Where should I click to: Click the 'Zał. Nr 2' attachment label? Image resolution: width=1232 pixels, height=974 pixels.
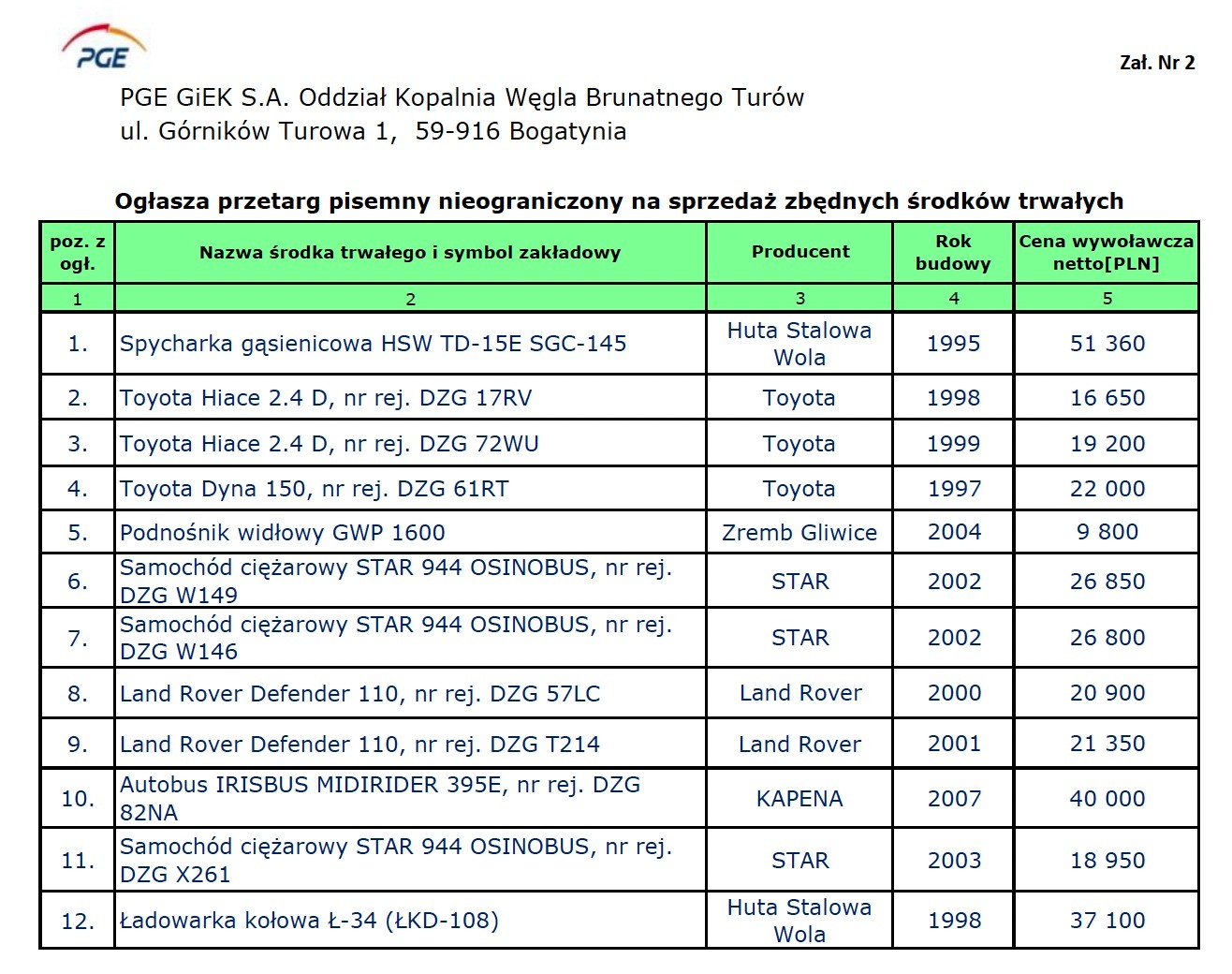point(1156,63)
